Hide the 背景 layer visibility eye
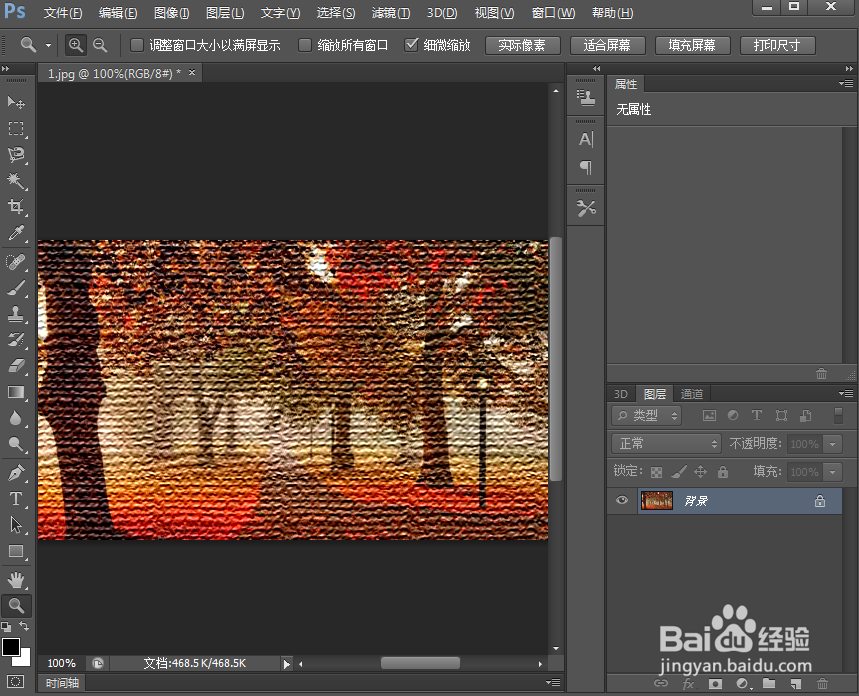 [622, 500]
